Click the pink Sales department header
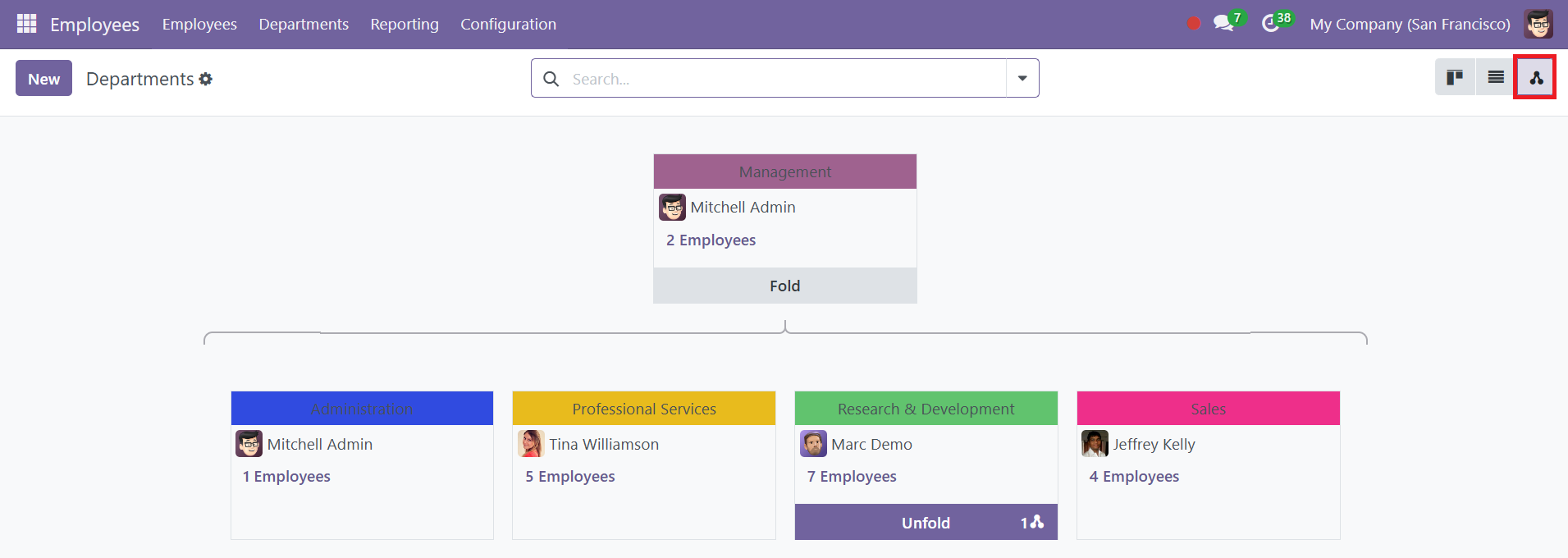The width and height of the screenshot is (1568, 558). pos(1209,408)
